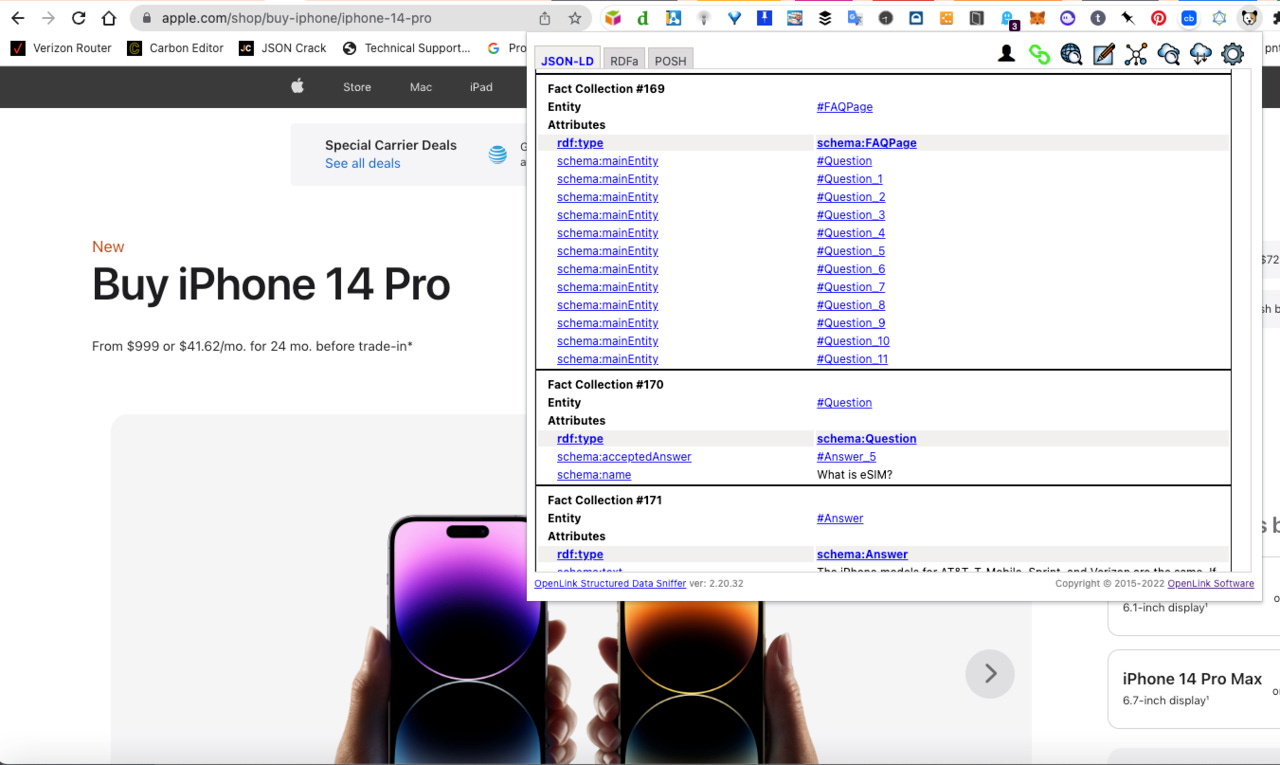Click the blue funnel extension icon
The height and width of the screenshot is (765, 1280).
point(734,18)
